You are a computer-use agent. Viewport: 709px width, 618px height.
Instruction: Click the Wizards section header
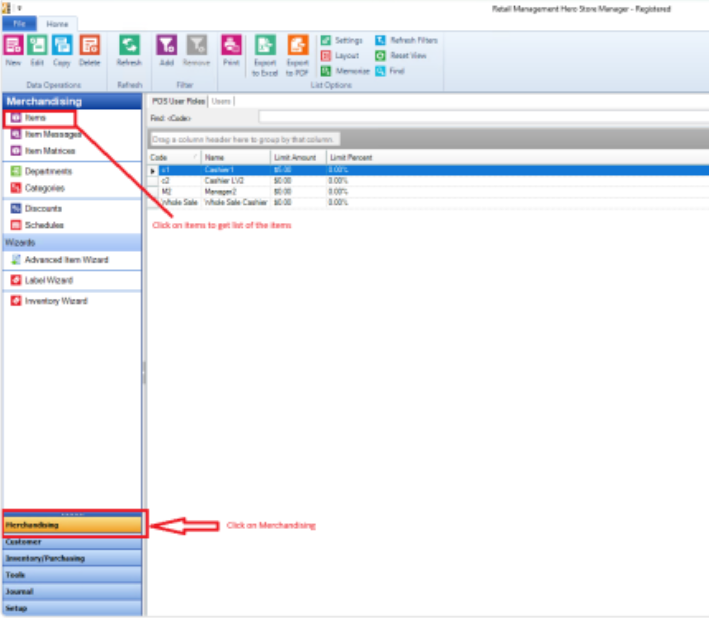(x=72, y=243)
